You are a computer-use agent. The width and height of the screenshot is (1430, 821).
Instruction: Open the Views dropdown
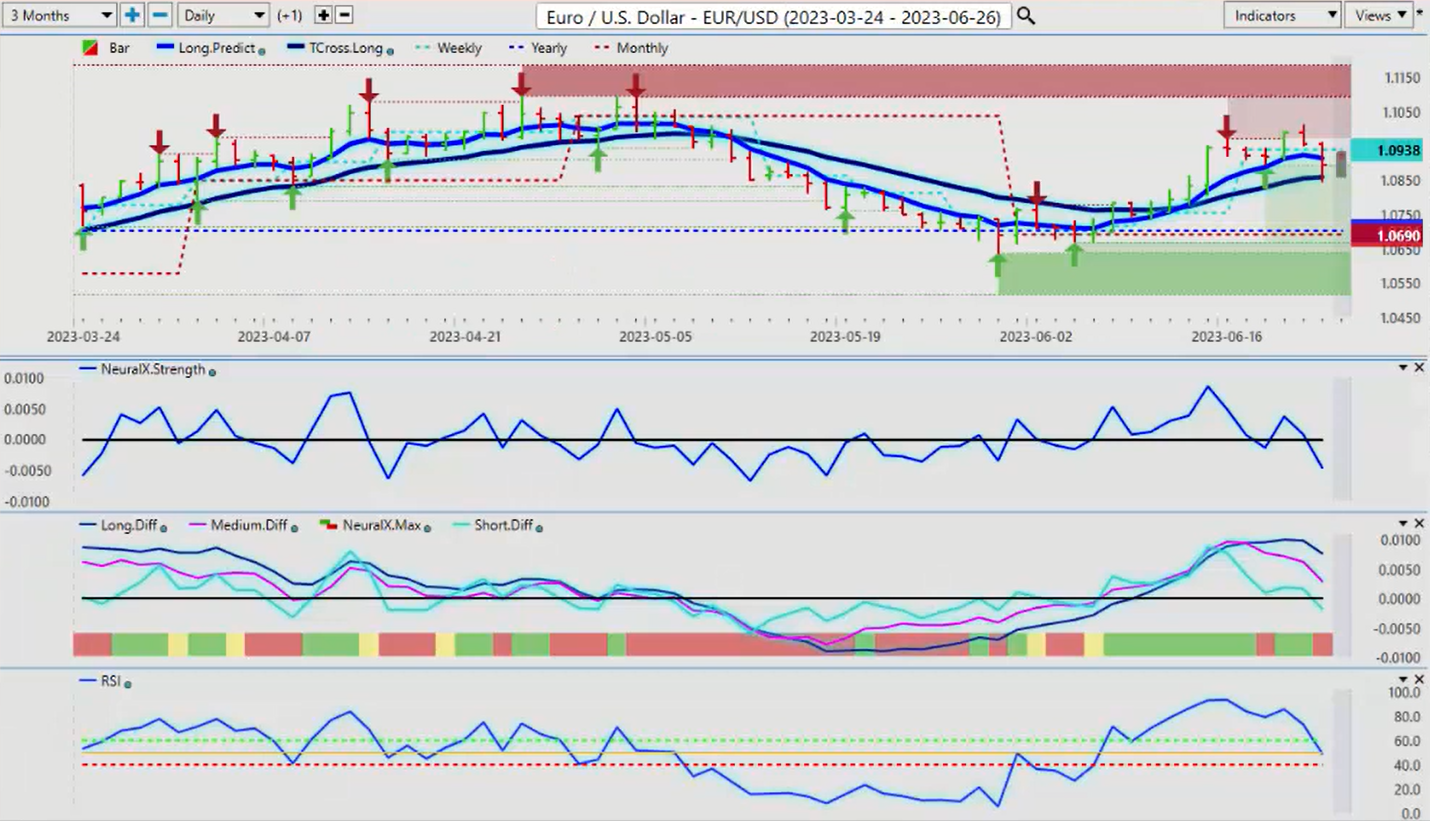[x=1379, y=15]
